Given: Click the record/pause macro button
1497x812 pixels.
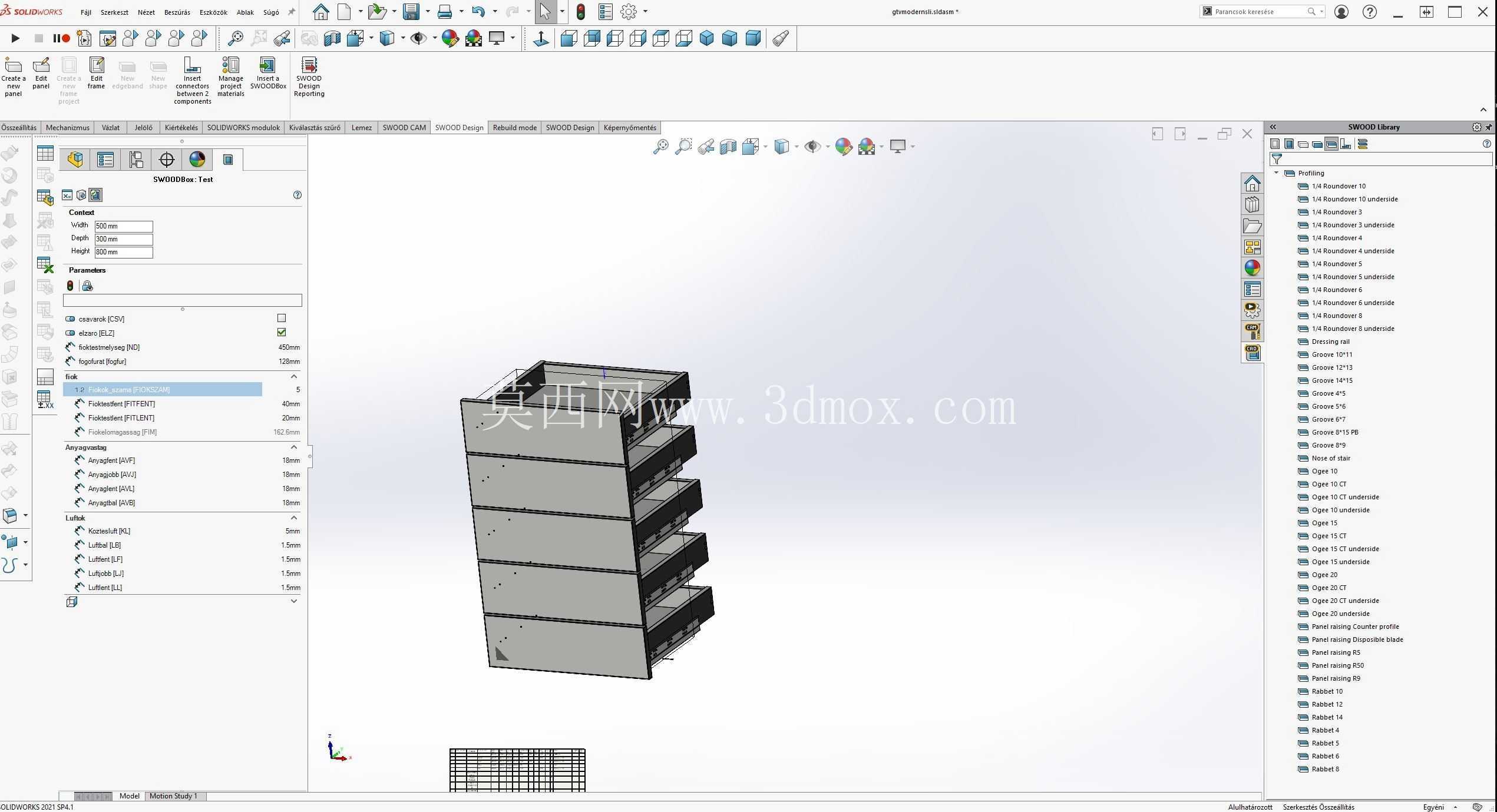Looking at the screenshot, I should (x=61, y=38).
